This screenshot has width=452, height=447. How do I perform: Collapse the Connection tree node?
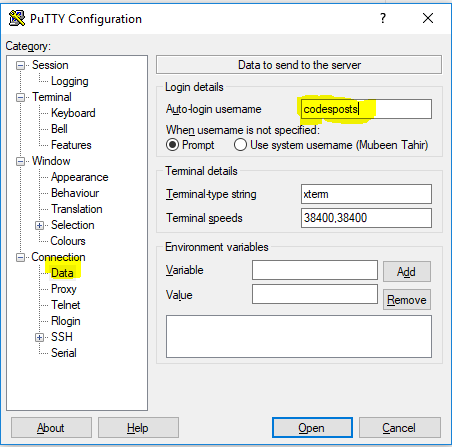(x=20, y=257)
